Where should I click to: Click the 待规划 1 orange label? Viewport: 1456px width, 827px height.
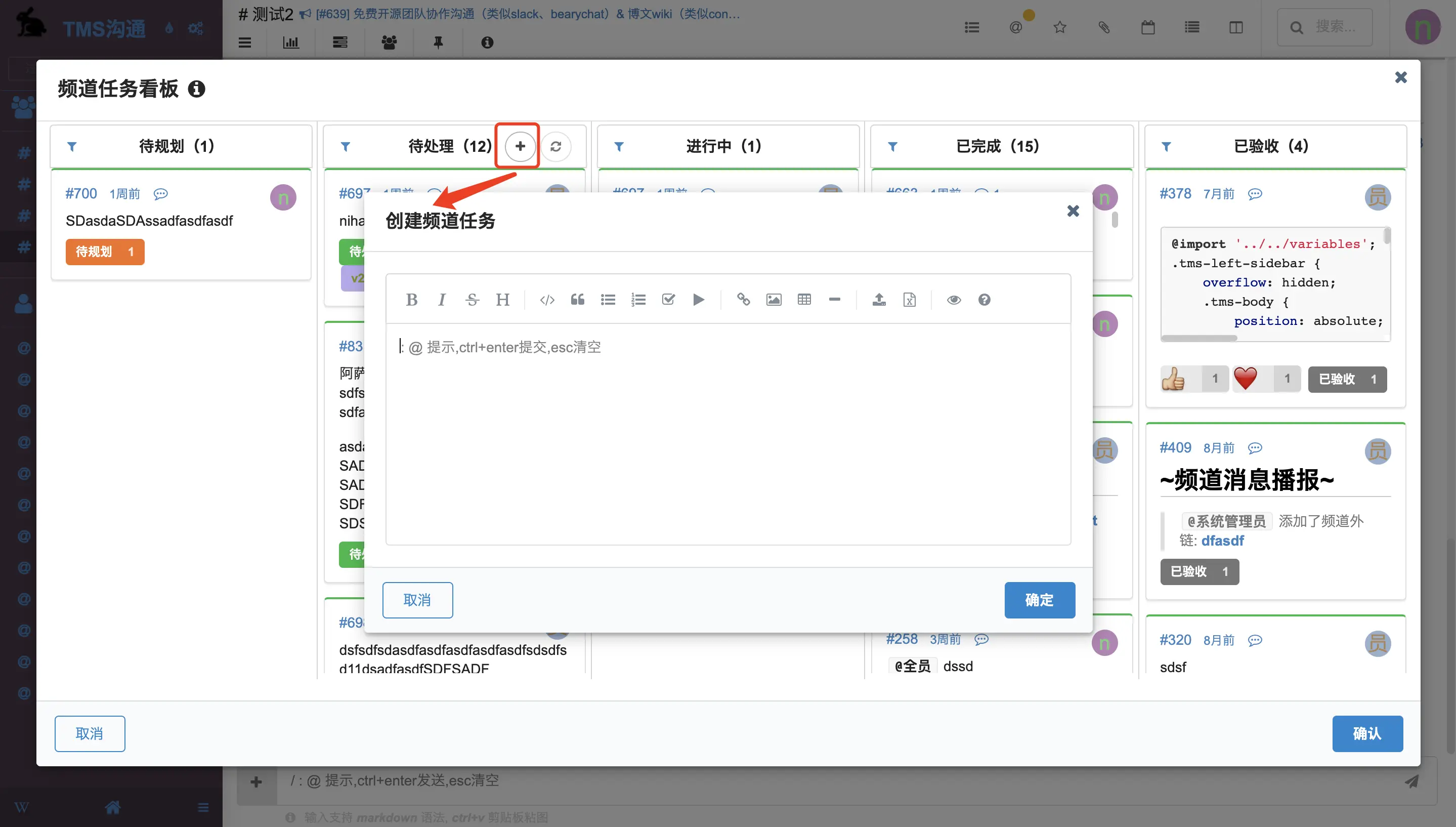(x=105, y=252)
